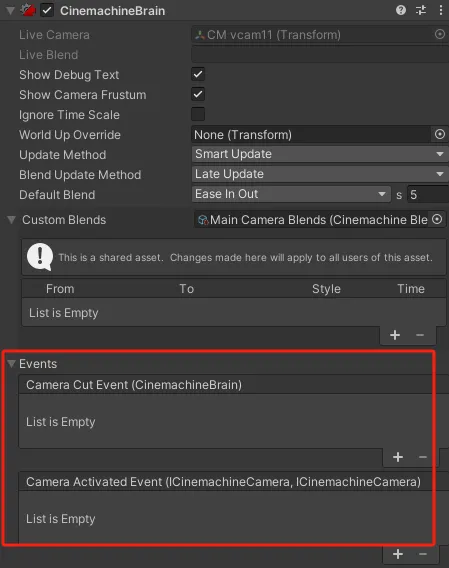The height and width of the screenshot is (568, 449).
Task: Collapse the Events foldout
Action: 11,363
